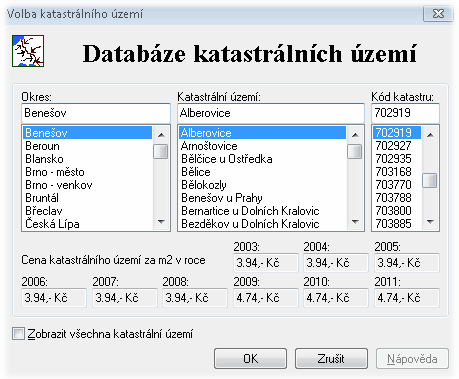459x379 pixels.
Task: Select cadastre code 703800
Action: click(397, 211)
